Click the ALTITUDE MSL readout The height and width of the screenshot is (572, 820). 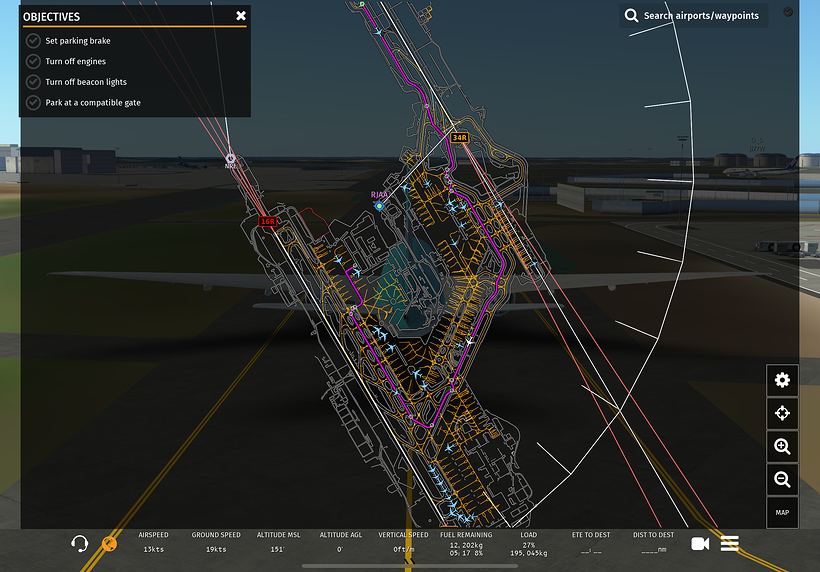tap(278, 542)
